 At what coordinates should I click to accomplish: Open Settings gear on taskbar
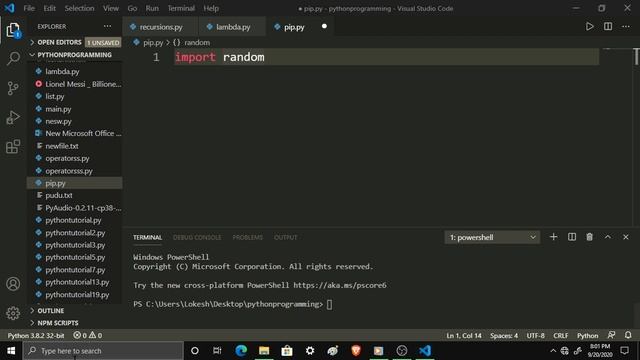[310, 351]
